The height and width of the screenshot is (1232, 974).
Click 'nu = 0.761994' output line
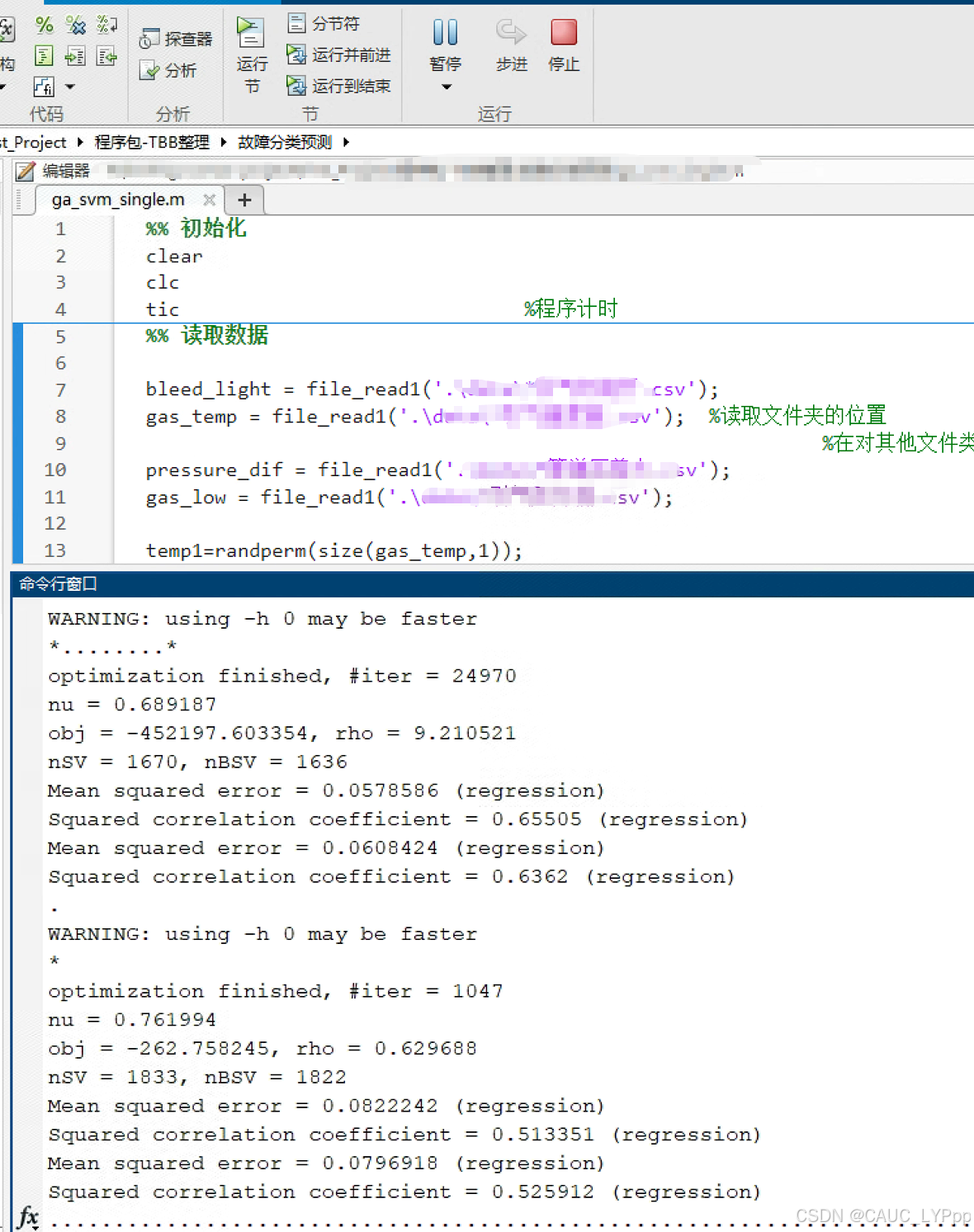click(132, 1020)
